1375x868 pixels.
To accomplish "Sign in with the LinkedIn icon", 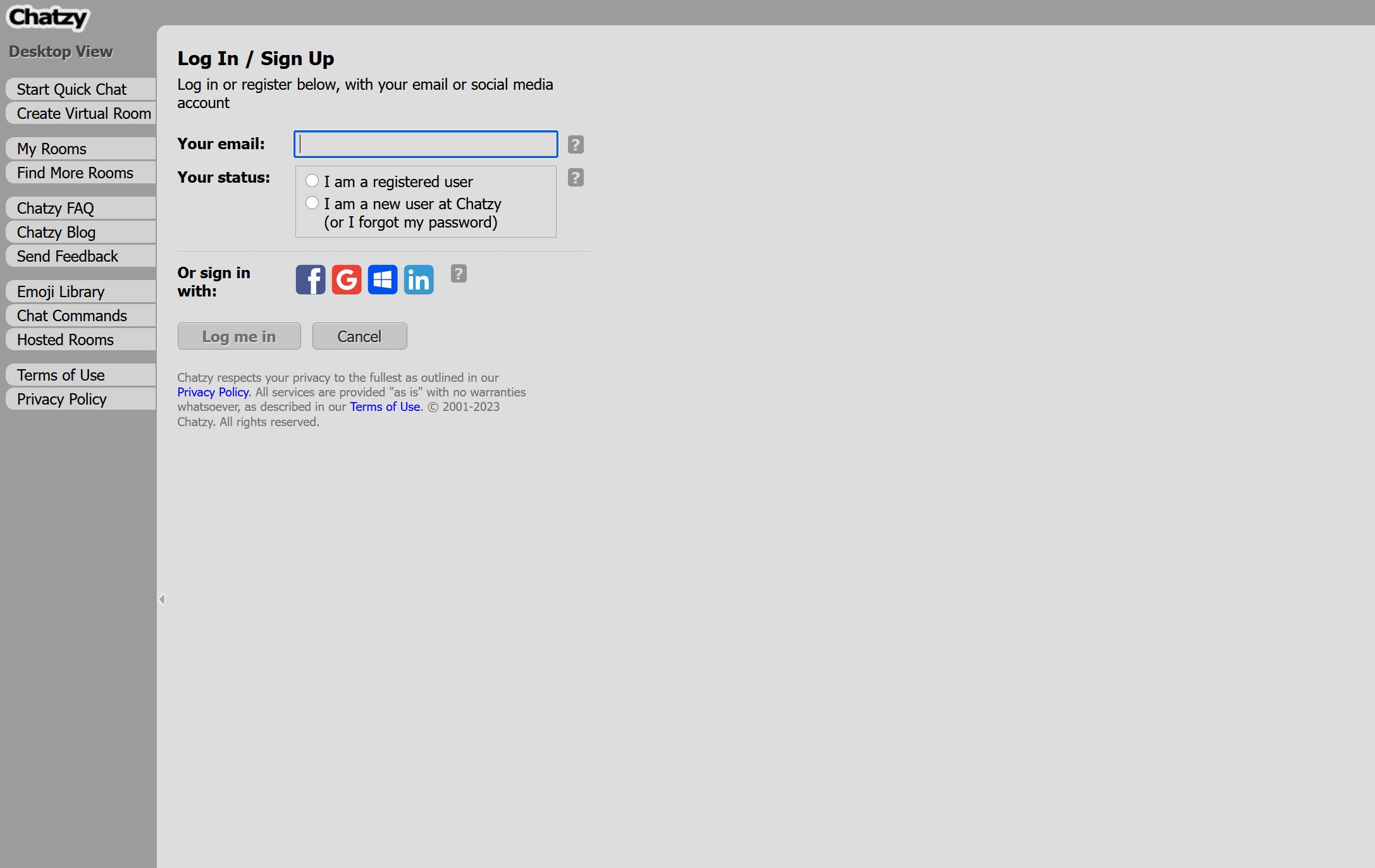I will click(x=419, y=279).
